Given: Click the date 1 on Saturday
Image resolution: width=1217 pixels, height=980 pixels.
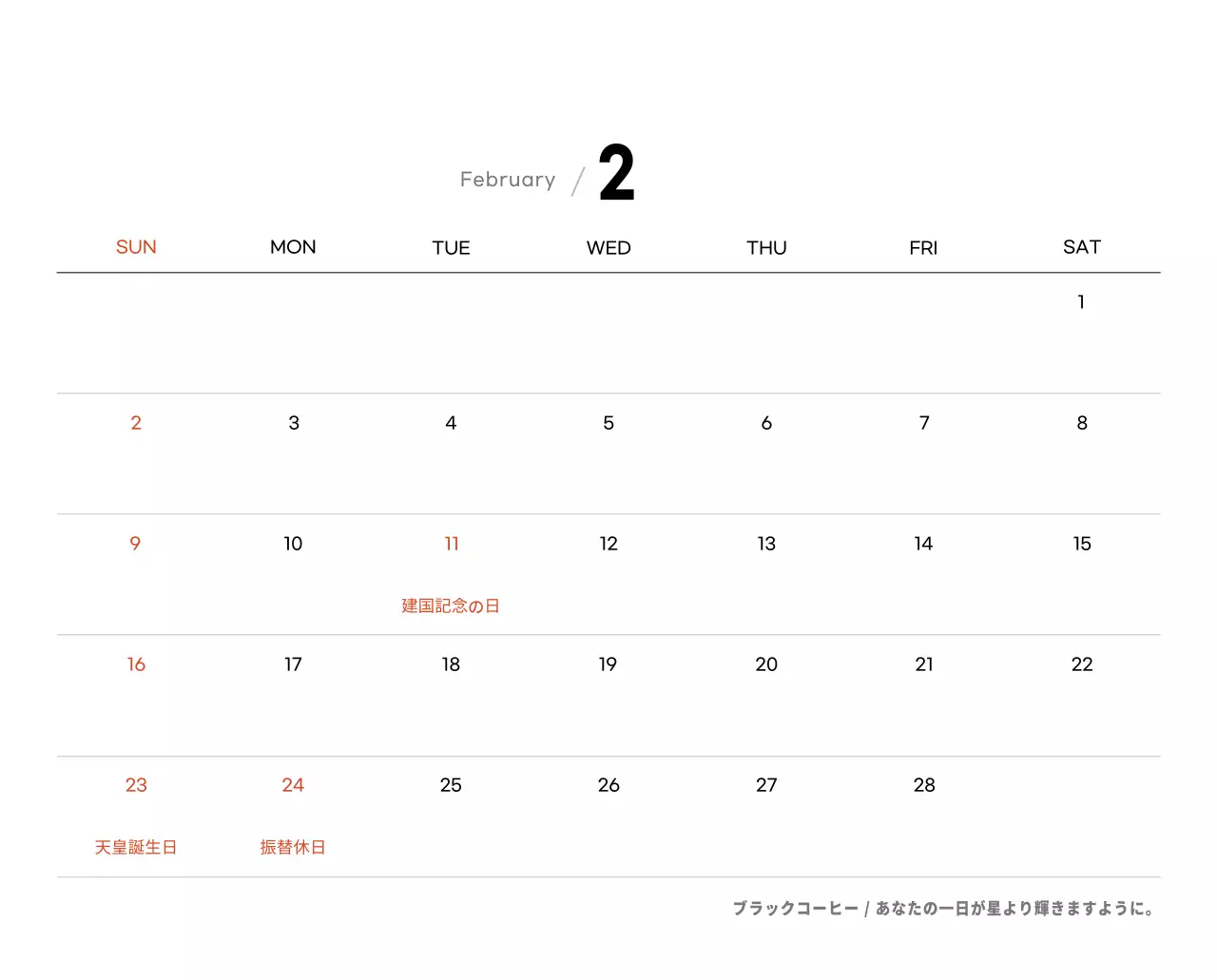Looking at the screenshot, I should pyautogui.click(x=1081, y=302).
